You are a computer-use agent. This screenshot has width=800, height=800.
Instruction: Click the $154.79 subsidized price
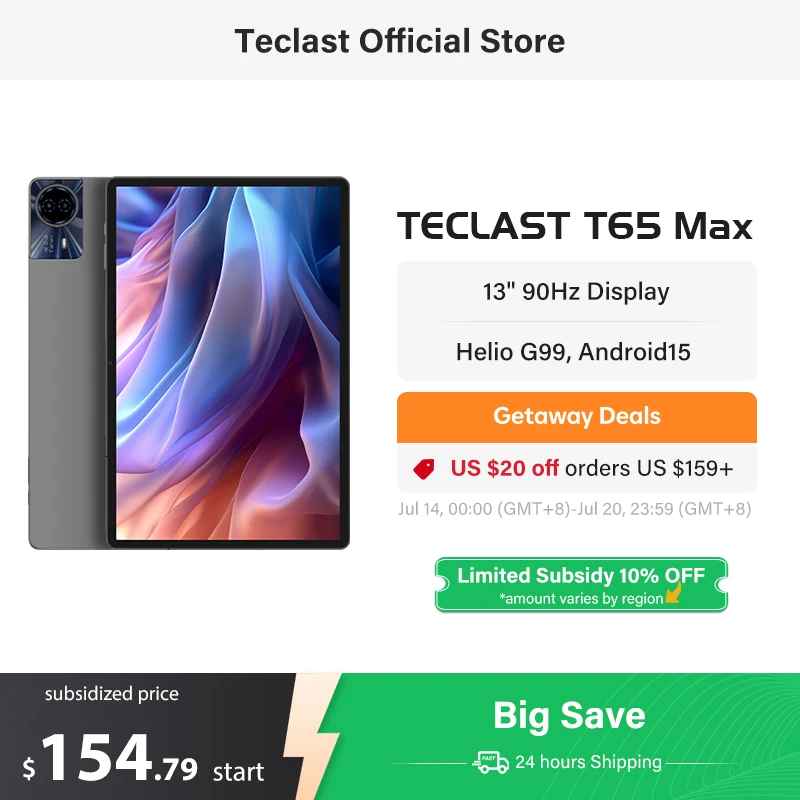(x=110, y=758)
